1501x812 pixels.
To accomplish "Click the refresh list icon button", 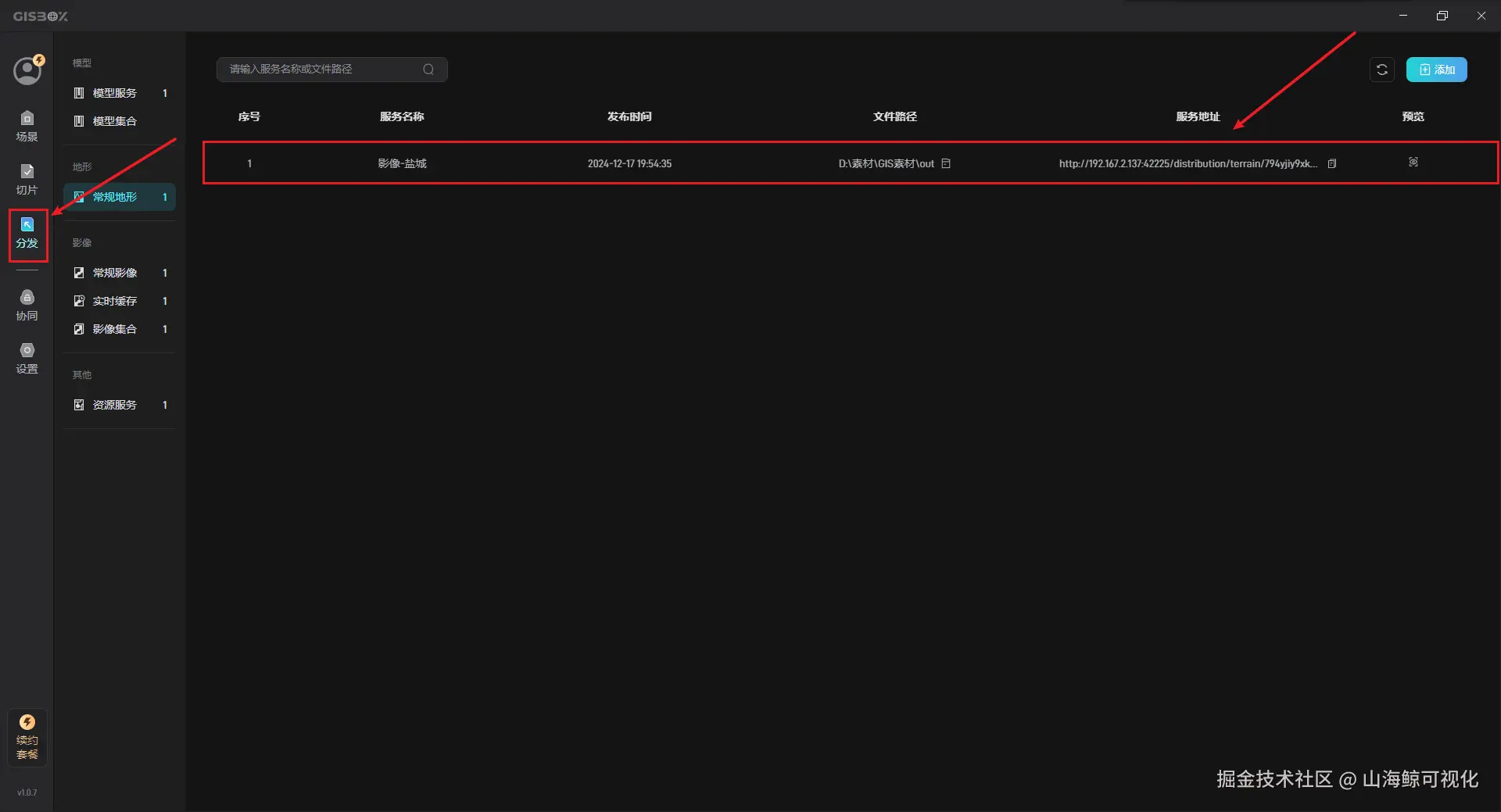I will [x=1381, y=70].
